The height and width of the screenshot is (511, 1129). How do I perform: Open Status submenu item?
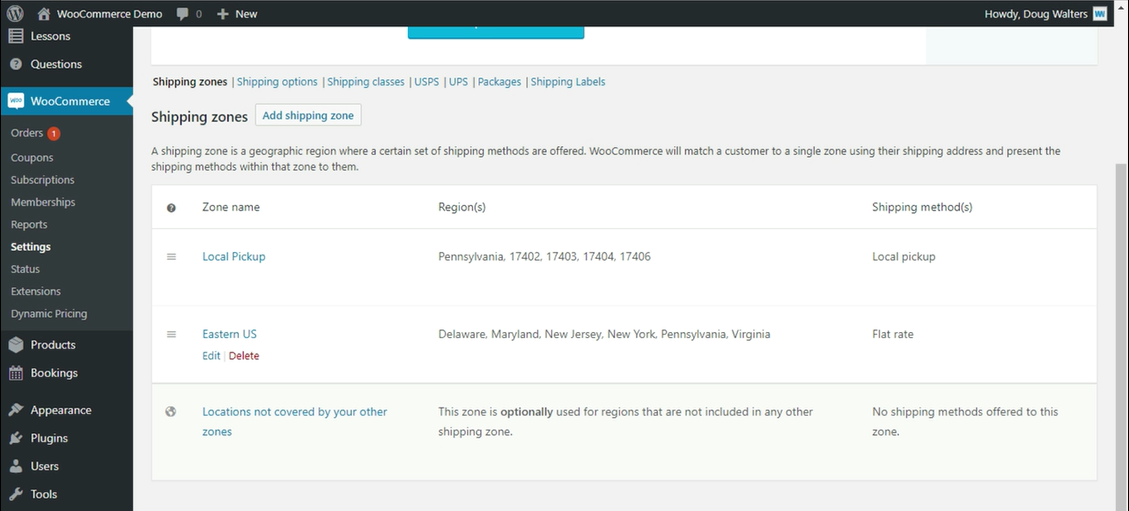(25, 269)
